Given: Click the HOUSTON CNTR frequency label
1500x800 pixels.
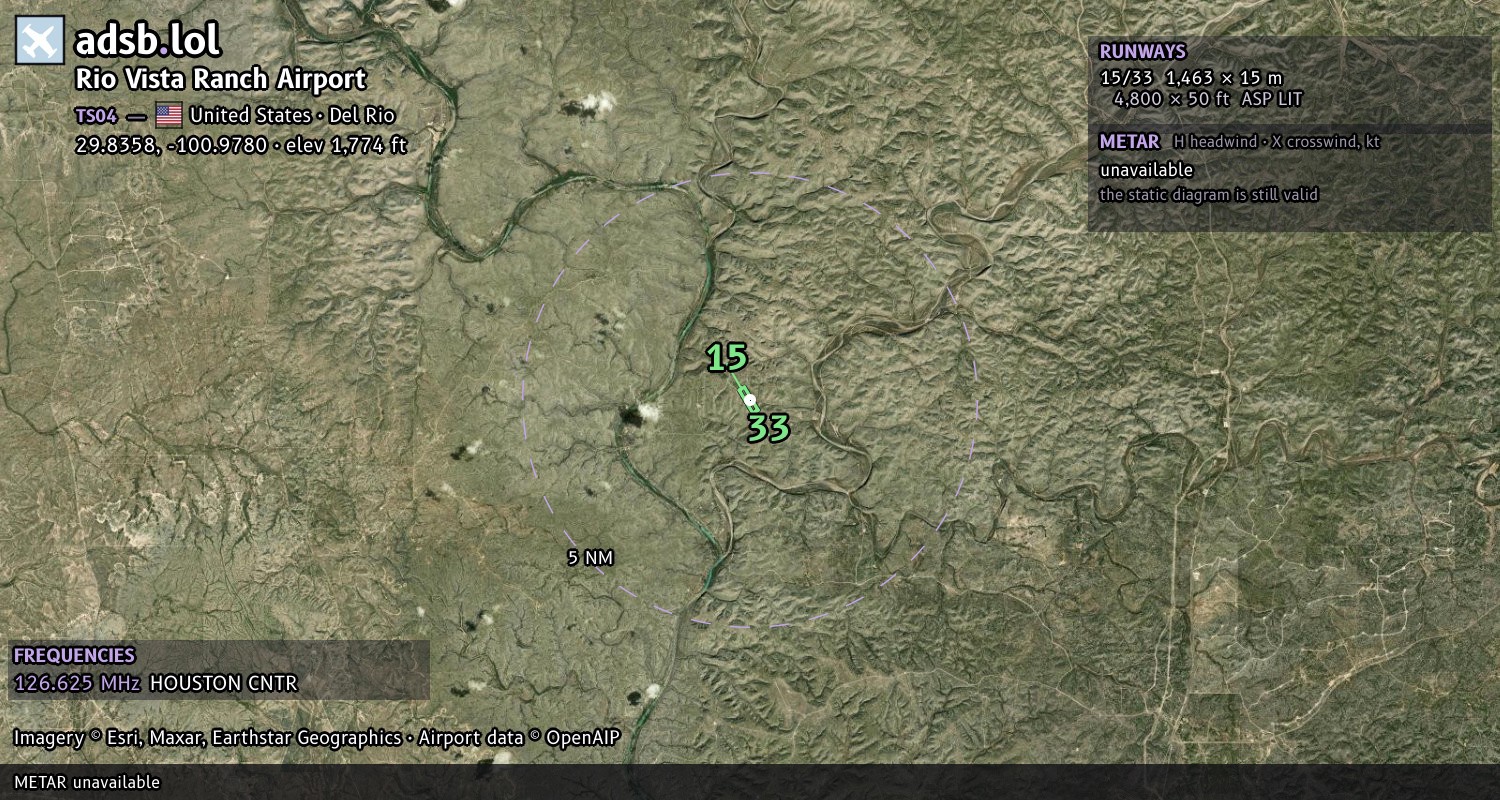Looking at the screenshot, I should [x=224, y=684].
